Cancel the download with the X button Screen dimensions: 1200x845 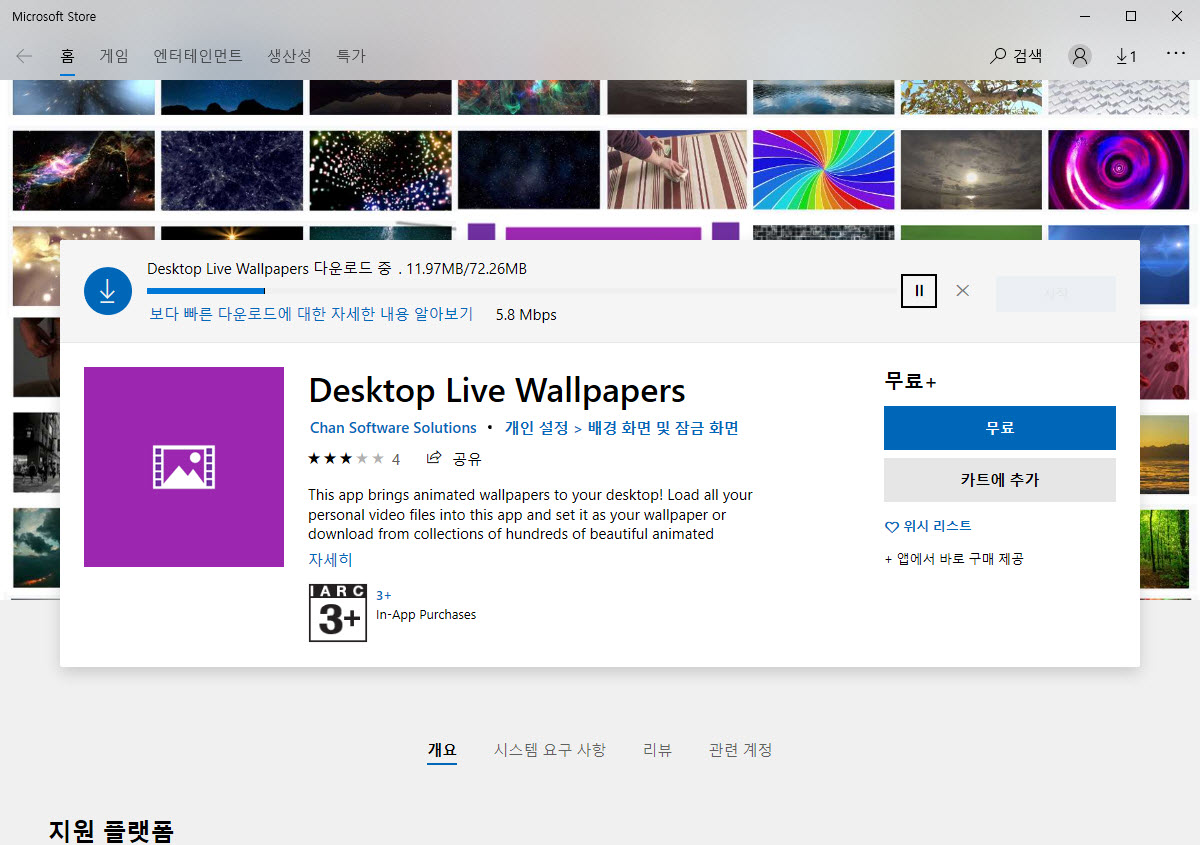pos(962,291)
